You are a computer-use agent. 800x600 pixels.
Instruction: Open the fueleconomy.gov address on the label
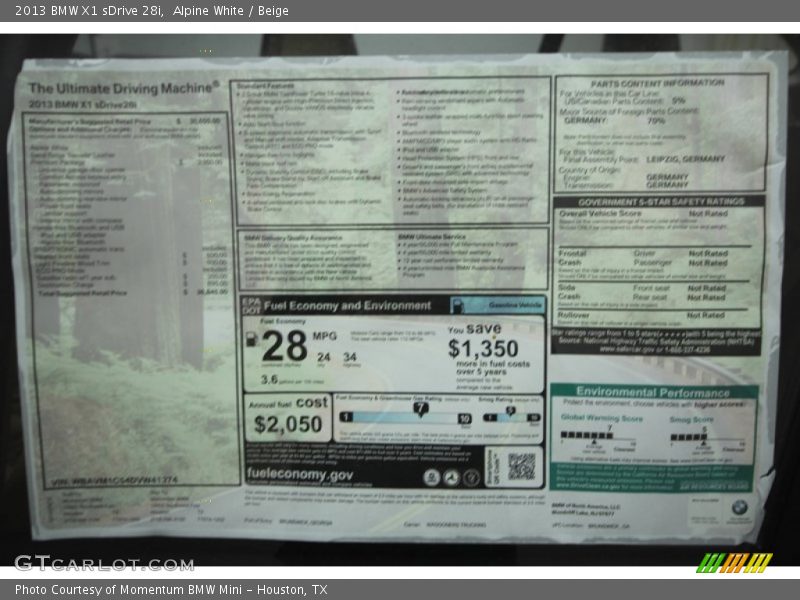[x=299, y=474]
